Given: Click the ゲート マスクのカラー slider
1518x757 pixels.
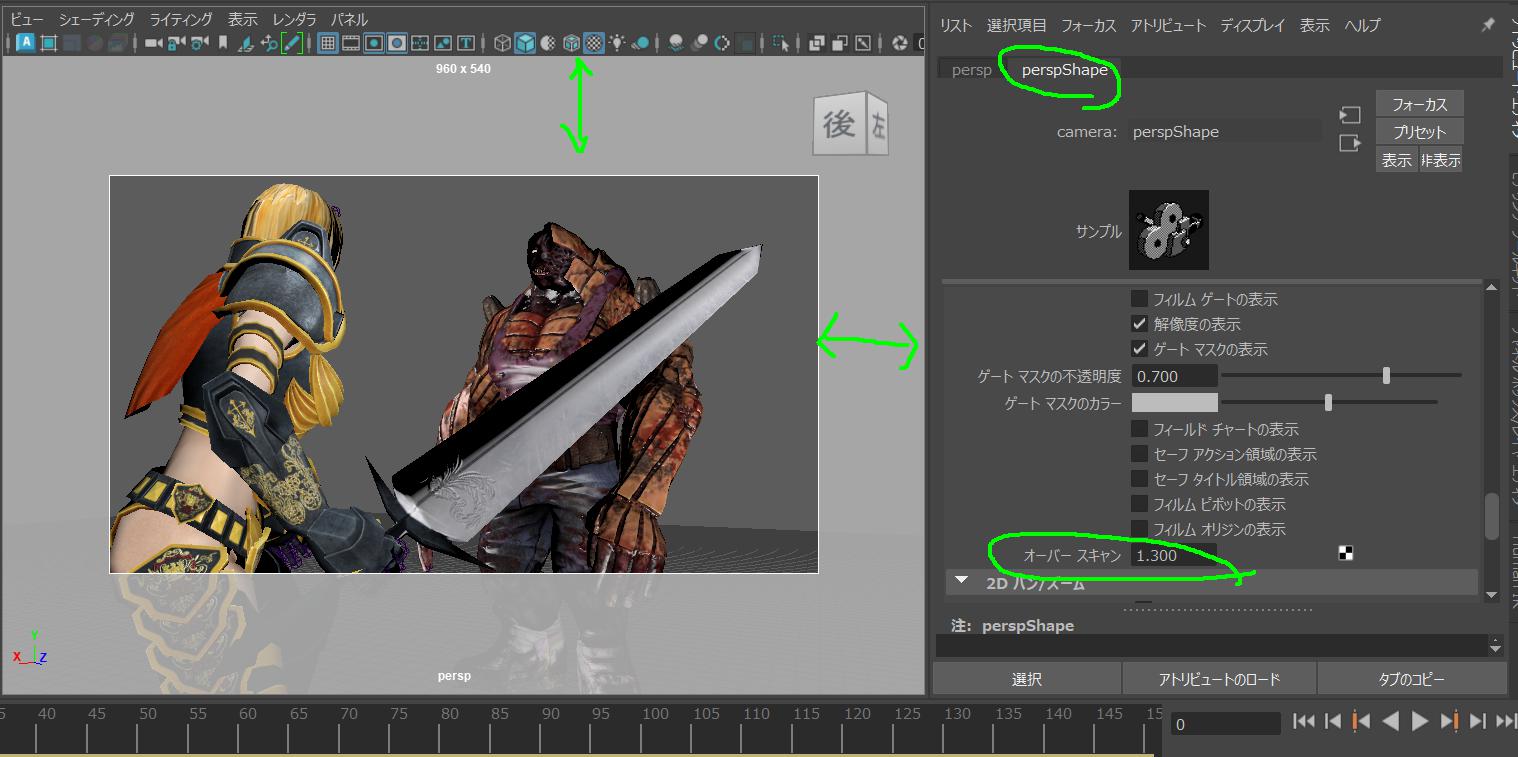Looking at the screenshot, I should (1329, 403).
